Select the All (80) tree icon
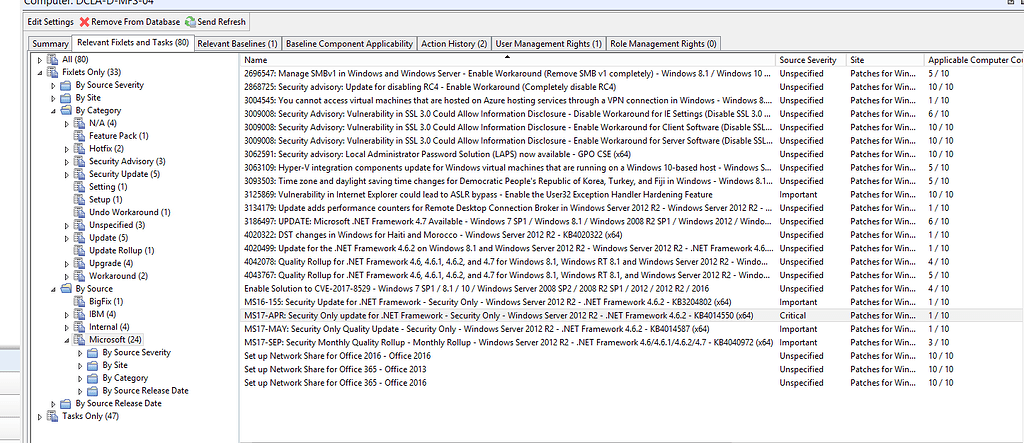 53,59
